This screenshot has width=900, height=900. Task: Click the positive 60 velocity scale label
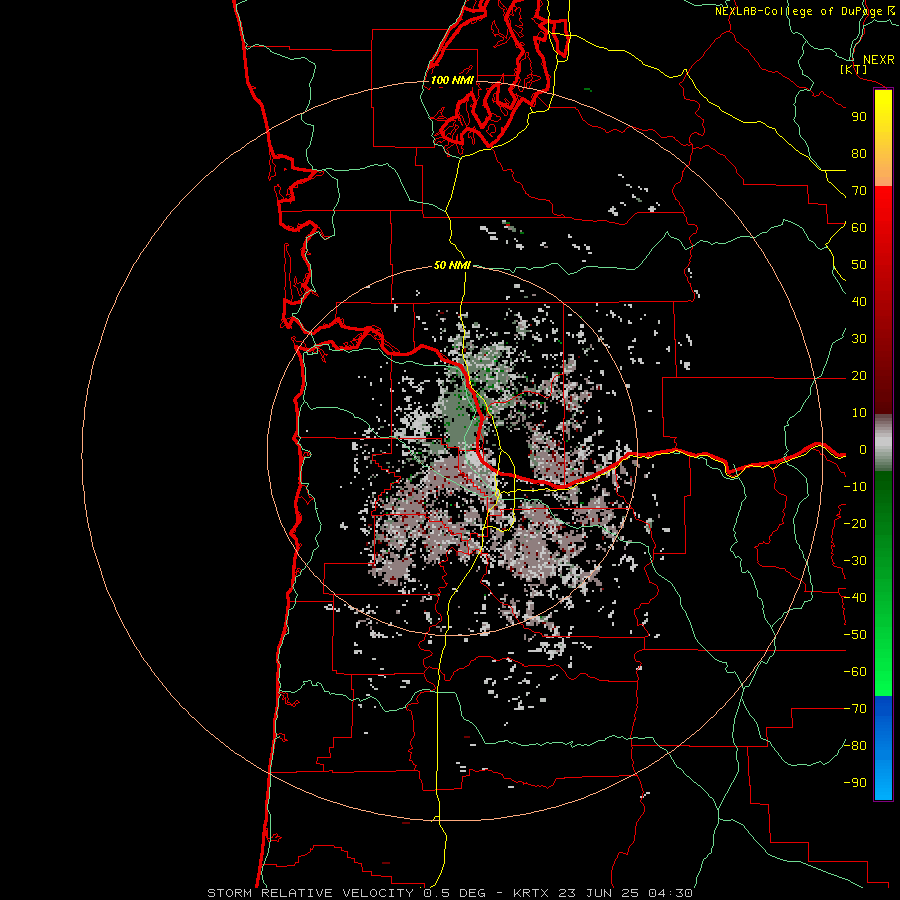859,228
